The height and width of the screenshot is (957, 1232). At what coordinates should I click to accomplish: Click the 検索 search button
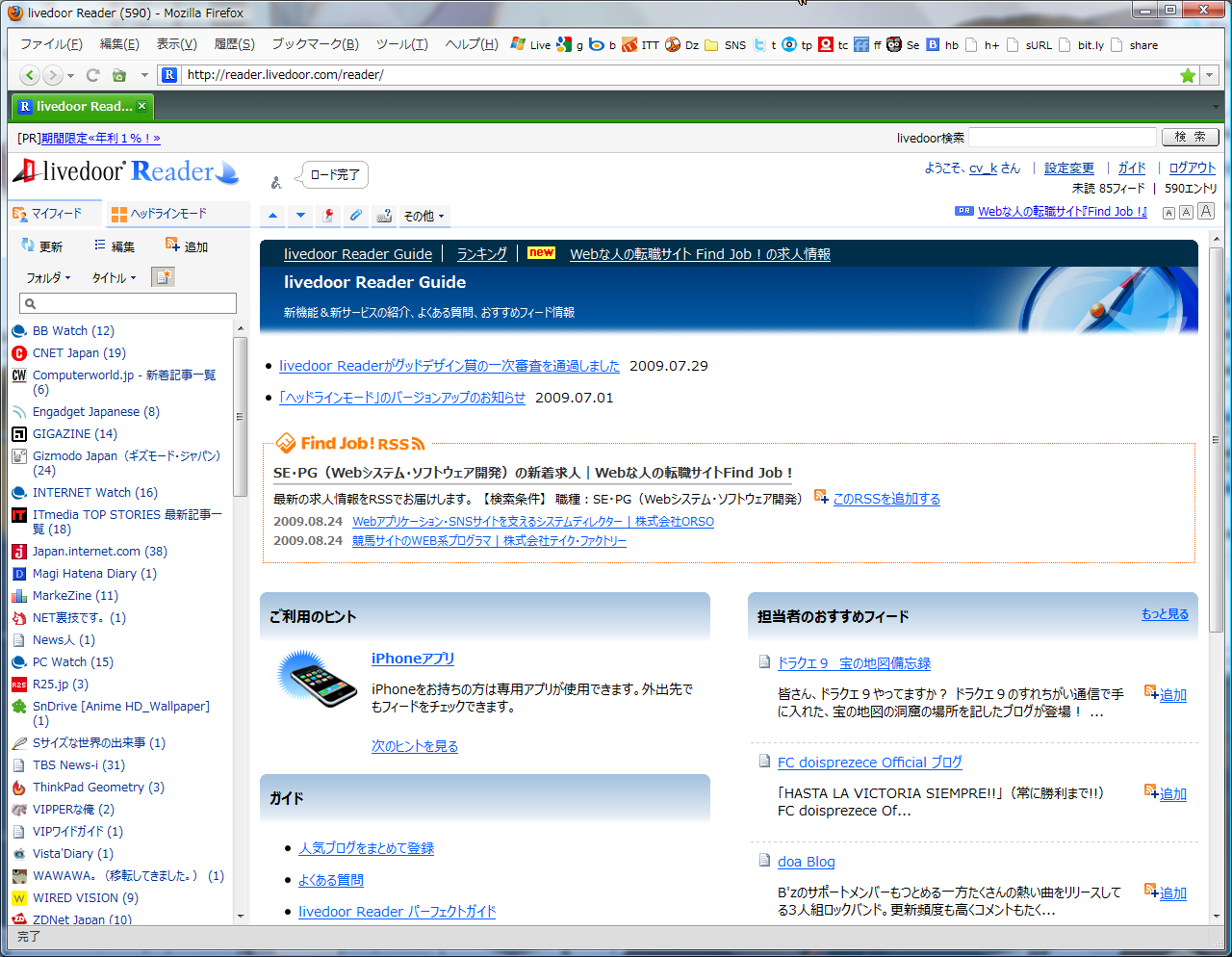tap(1190, 137)
